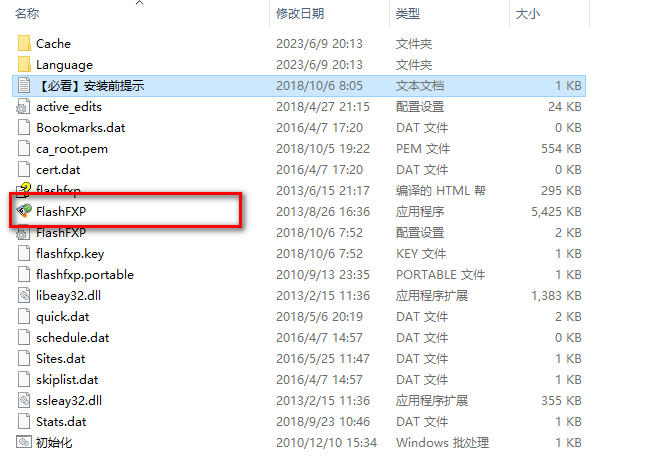Select the skiplist.dat file name
Viewport: 672px width, 472px height.
(x=67, y=380)
